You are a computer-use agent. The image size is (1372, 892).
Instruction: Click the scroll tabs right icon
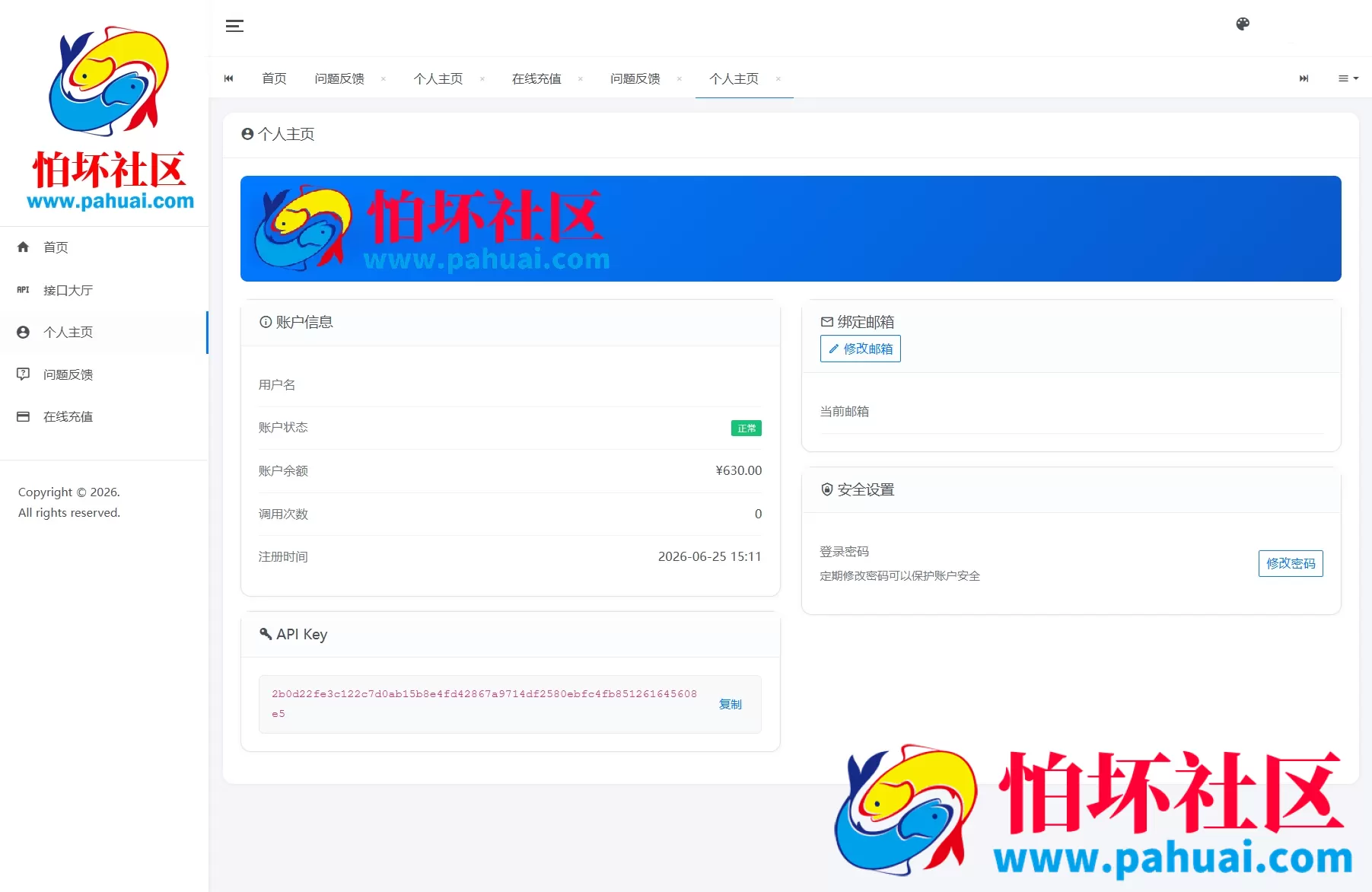[x=1304, y=78]
